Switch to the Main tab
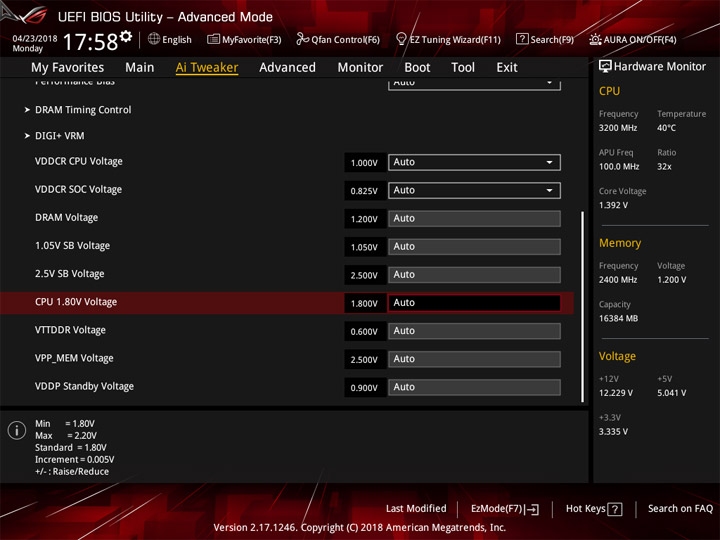The width and height of the screenshot is (720, 540). tap(140, 68)
